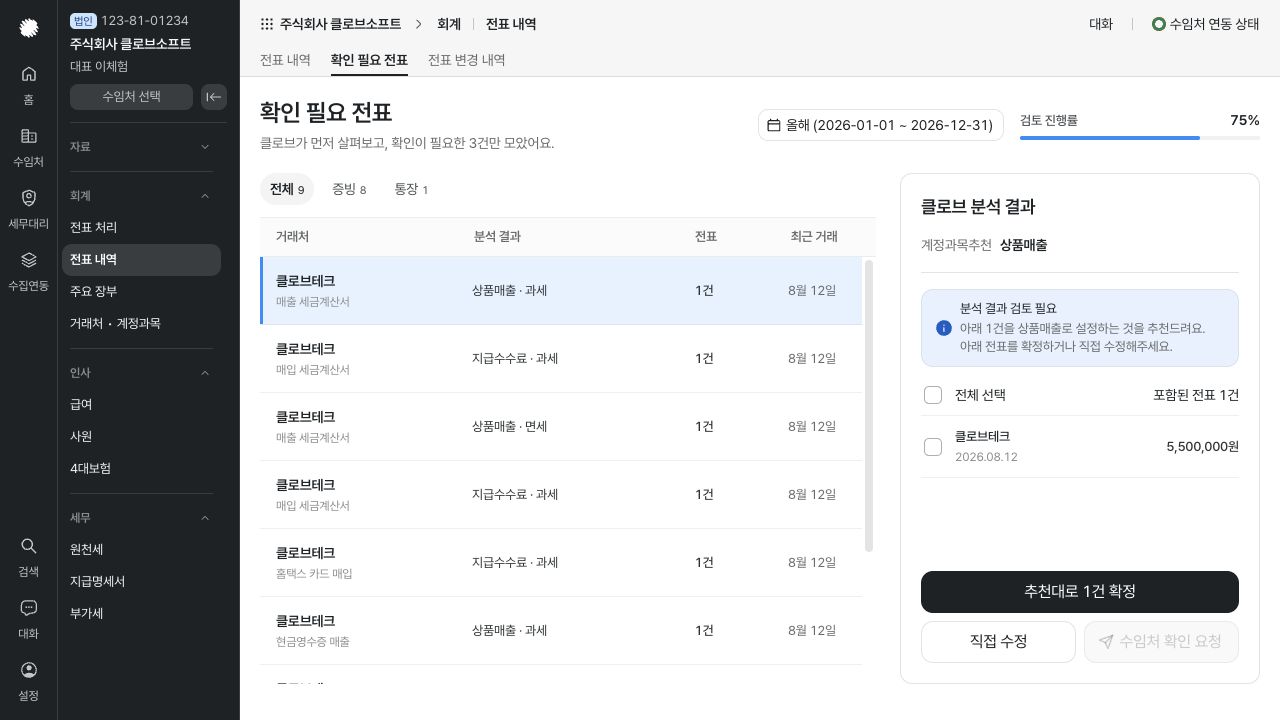Viewport: 1280px width, 720px height.
Task: Collapse the sidebar with the arrow button
Action: click(214, 96)
